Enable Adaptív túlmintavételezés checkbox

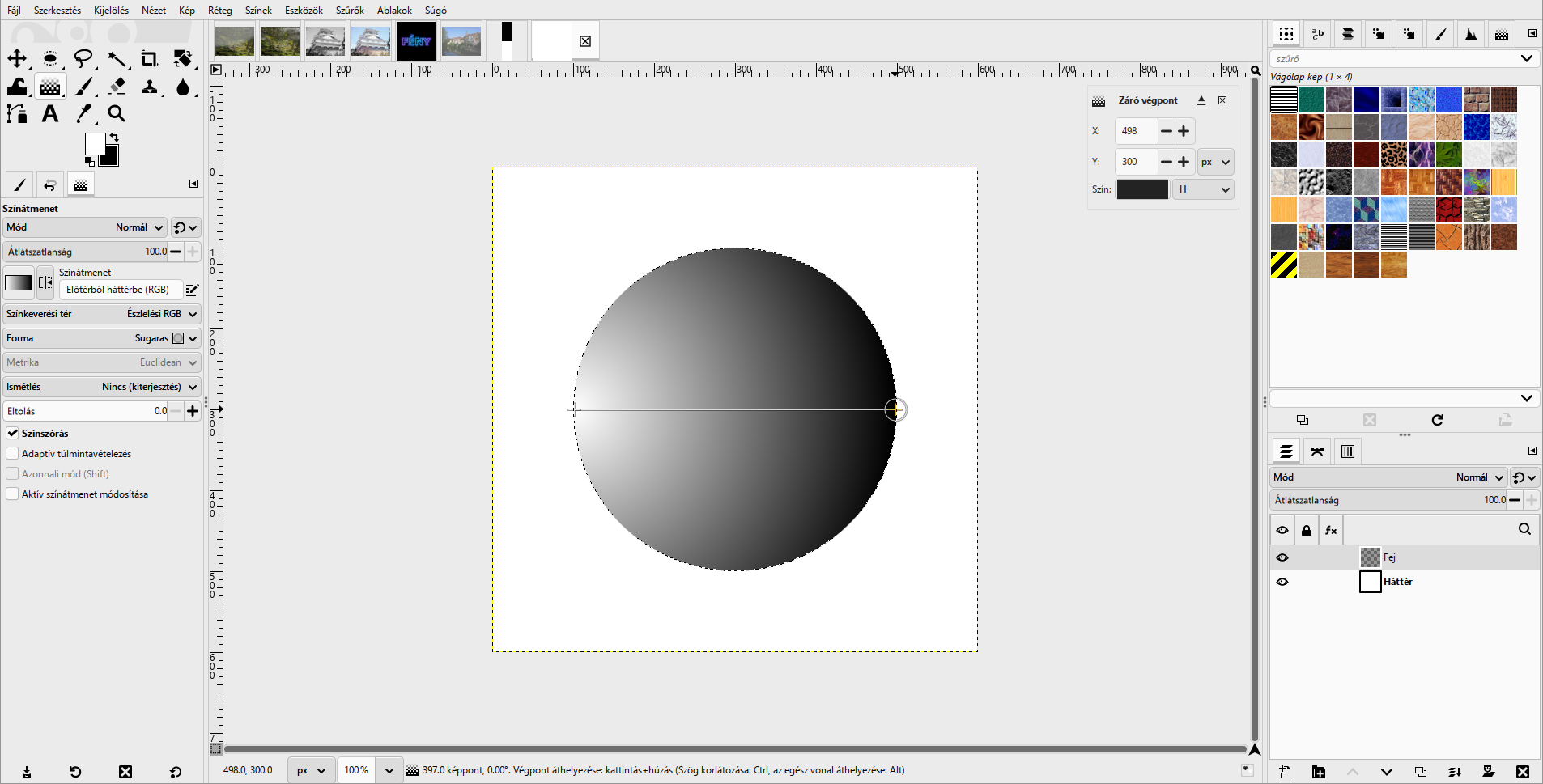coord(12,454)
